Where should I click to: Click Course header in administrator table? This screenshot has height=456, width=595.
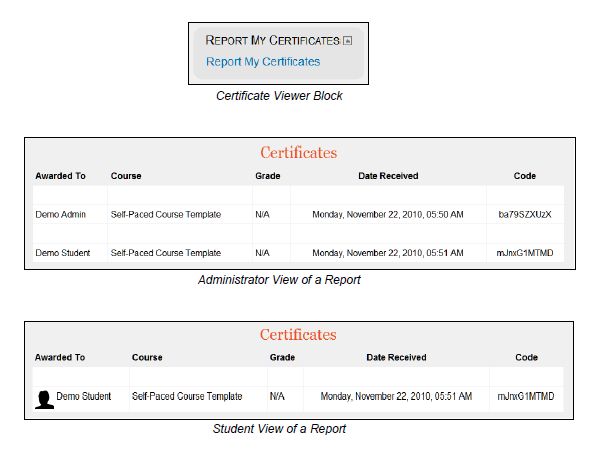pos(126,176)
